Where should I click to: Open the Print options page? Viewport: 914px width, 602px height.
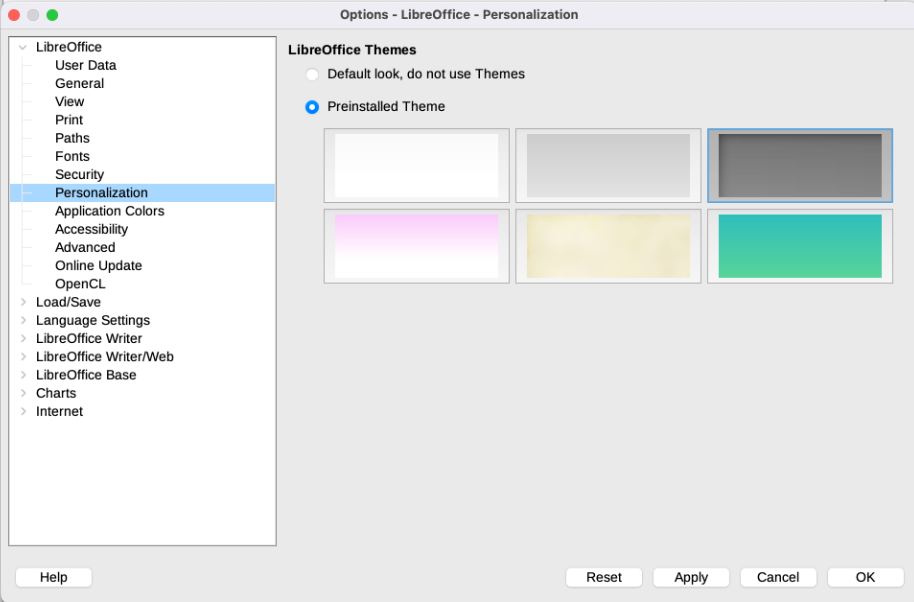(69, 120)
